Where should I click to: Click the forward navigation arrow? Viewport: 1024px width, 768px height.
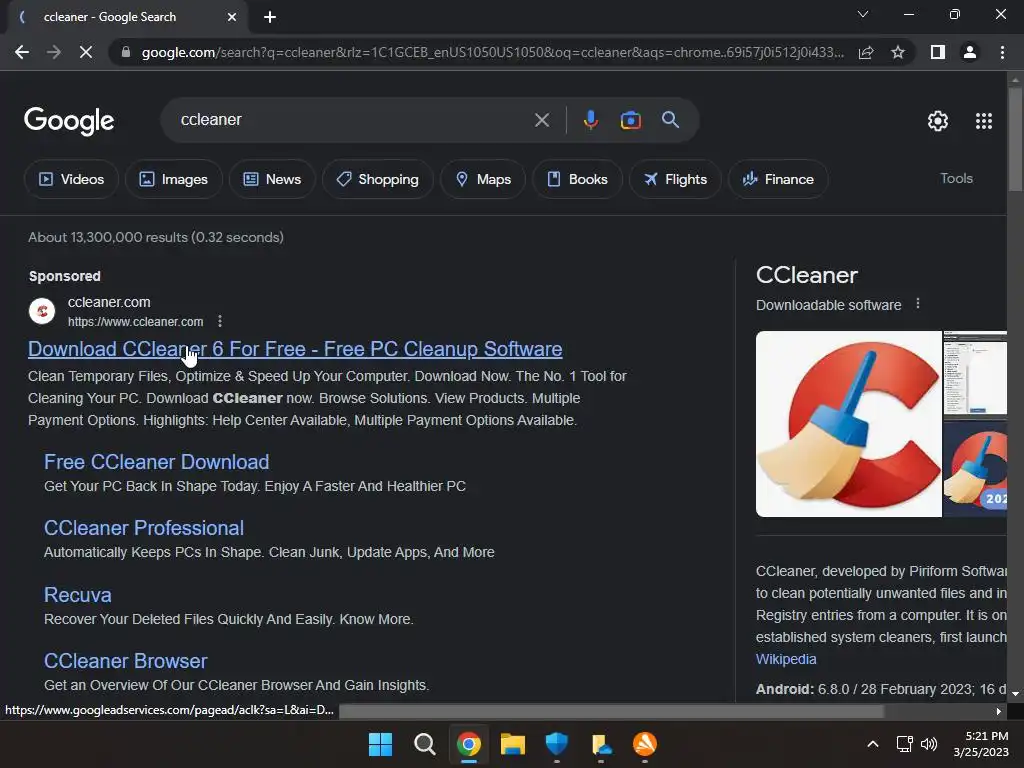click(x=54, y=52)
